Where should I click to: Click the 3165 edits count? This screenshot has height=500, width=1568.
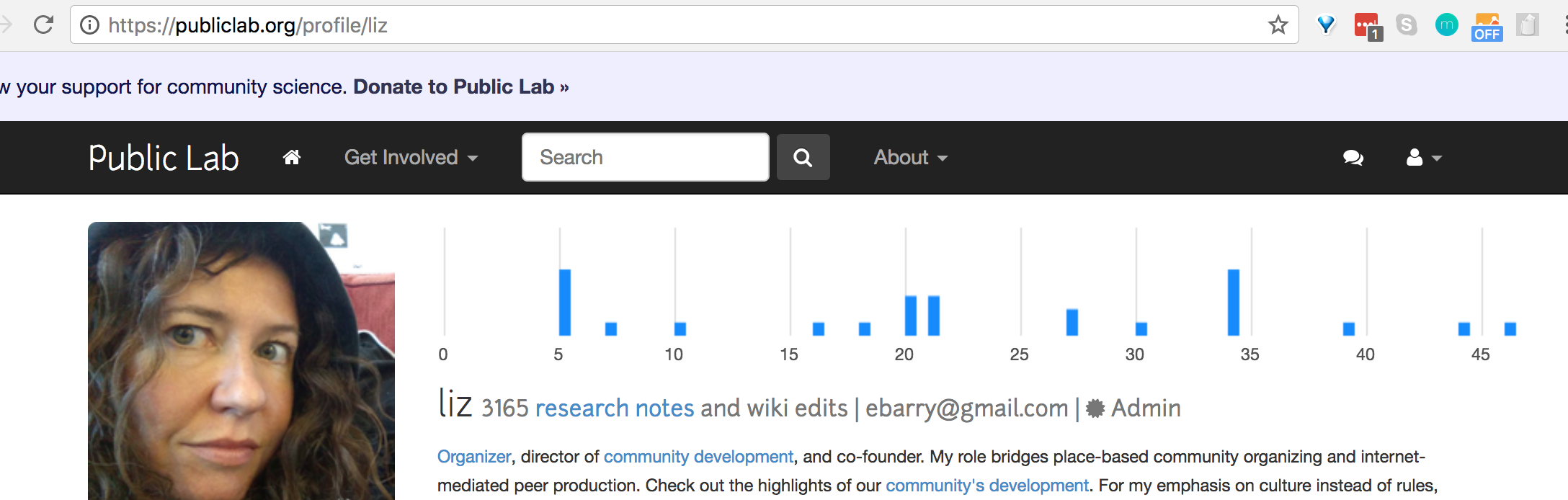pos(505,409)
